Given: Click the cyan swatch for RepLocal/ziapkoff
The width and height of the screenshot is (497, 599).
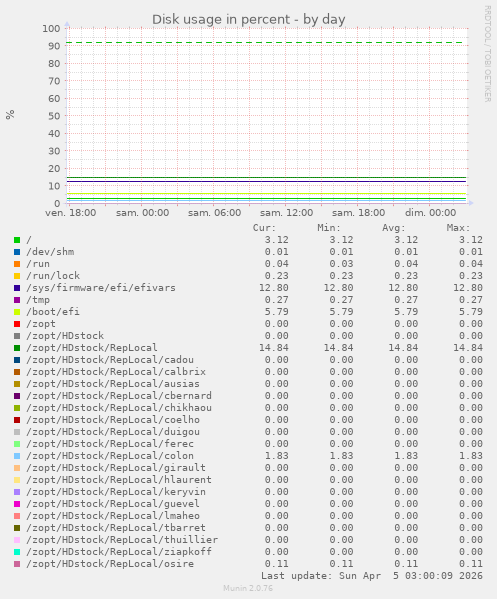Looking at the screenshot, I should coord(17,552).
